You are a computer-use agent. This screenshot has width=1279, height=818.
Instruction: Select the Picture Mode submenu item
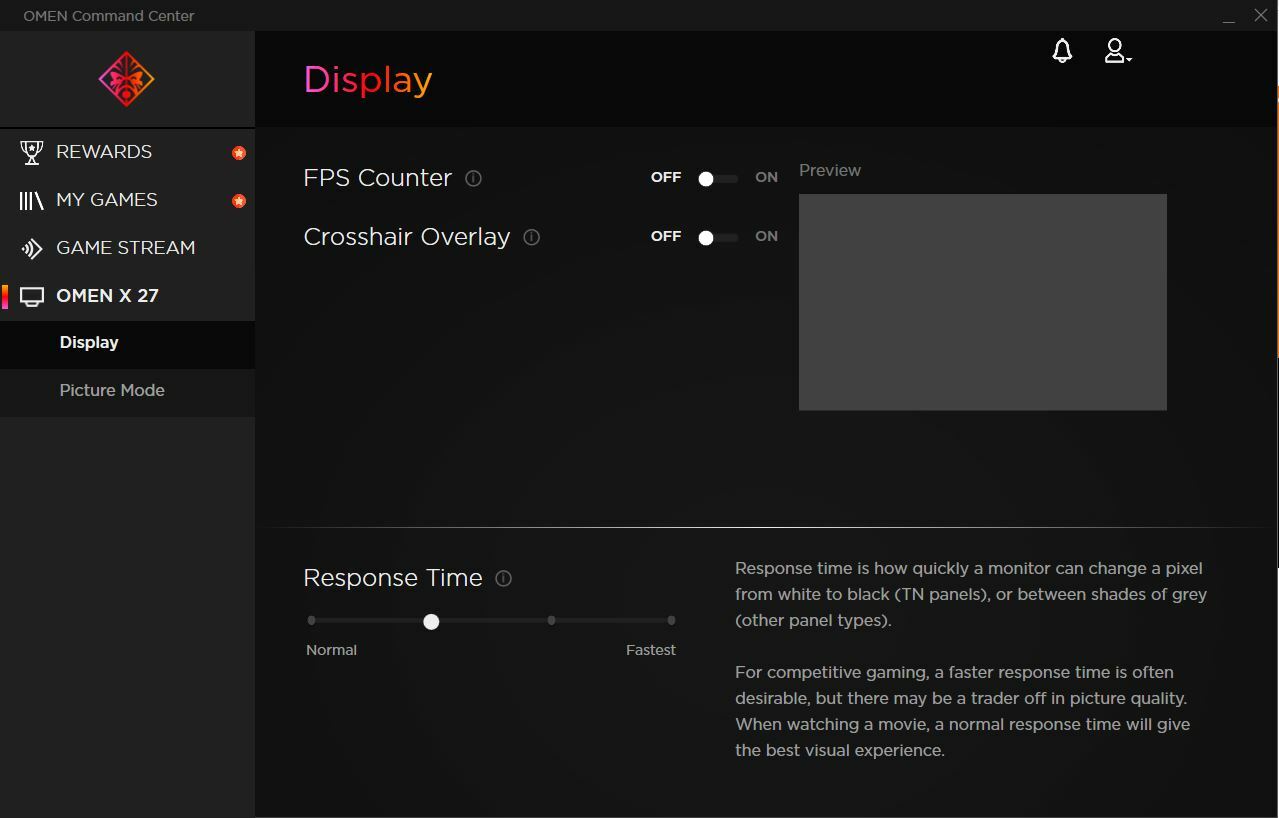pyautogui.click(x=112, y=390)
